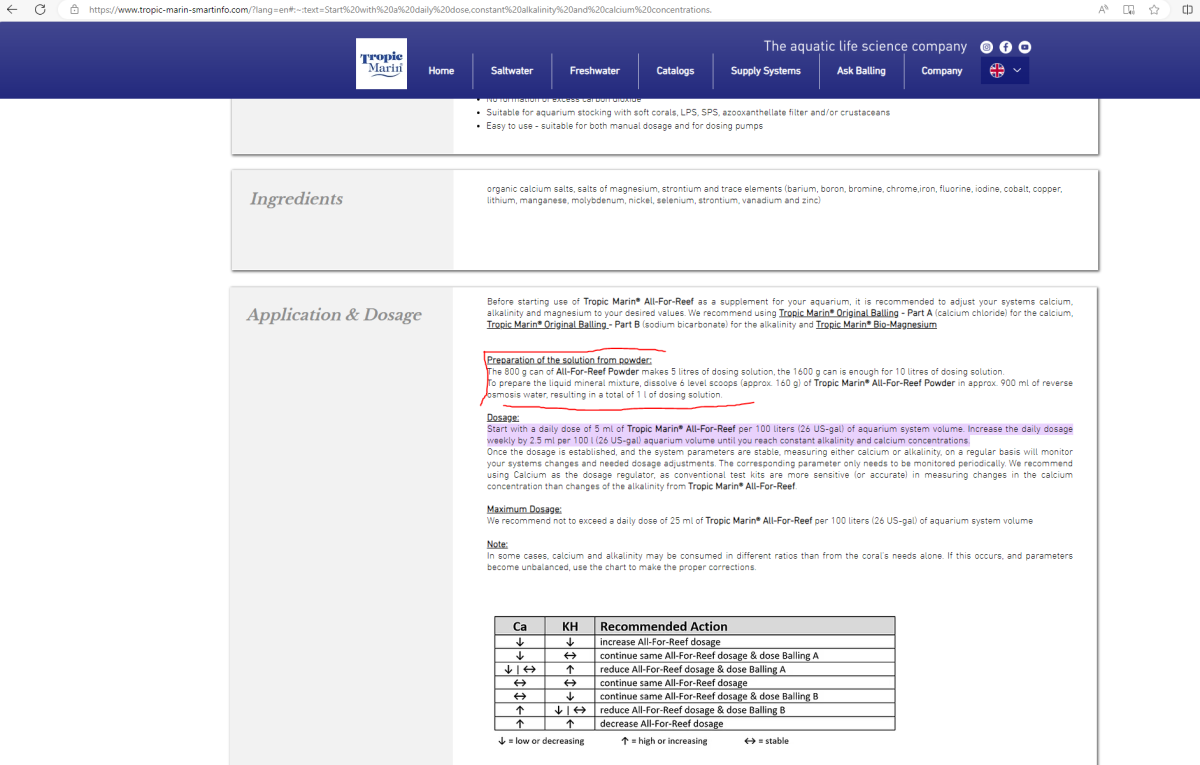Click the Tropic Marin logo

pyautogui.click(x=381, y=63)
